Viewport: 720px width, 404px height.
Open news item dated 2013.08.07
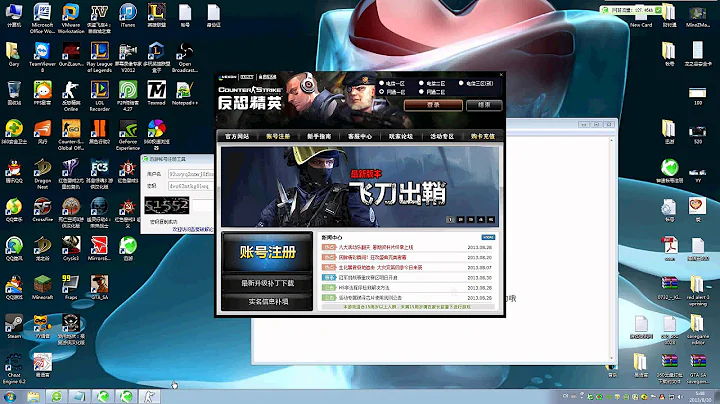(x=407, y=267)
